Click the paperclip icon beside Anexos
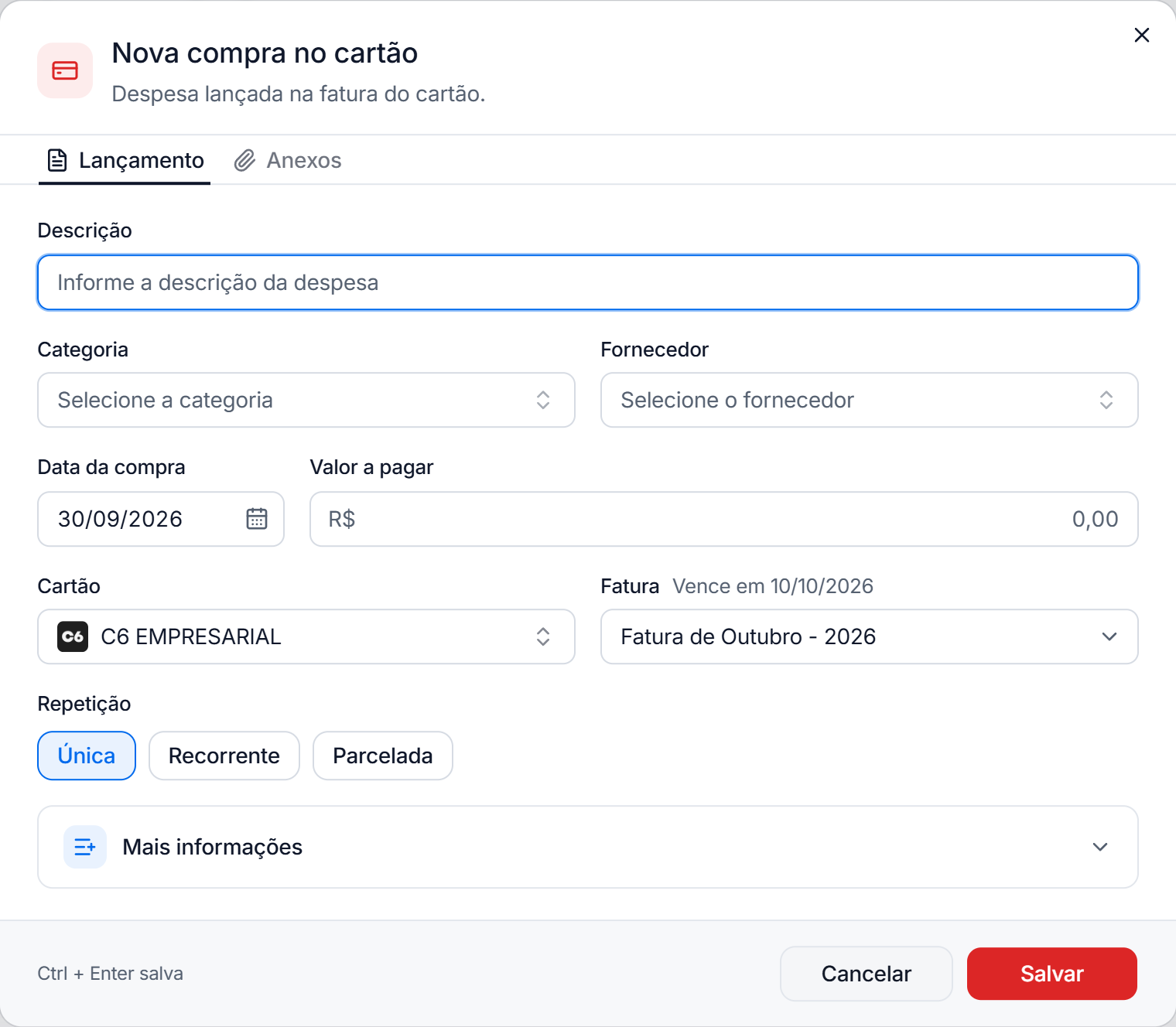Image resolution: width=1176 pixels, height=1027 pixels. (244, 160)
